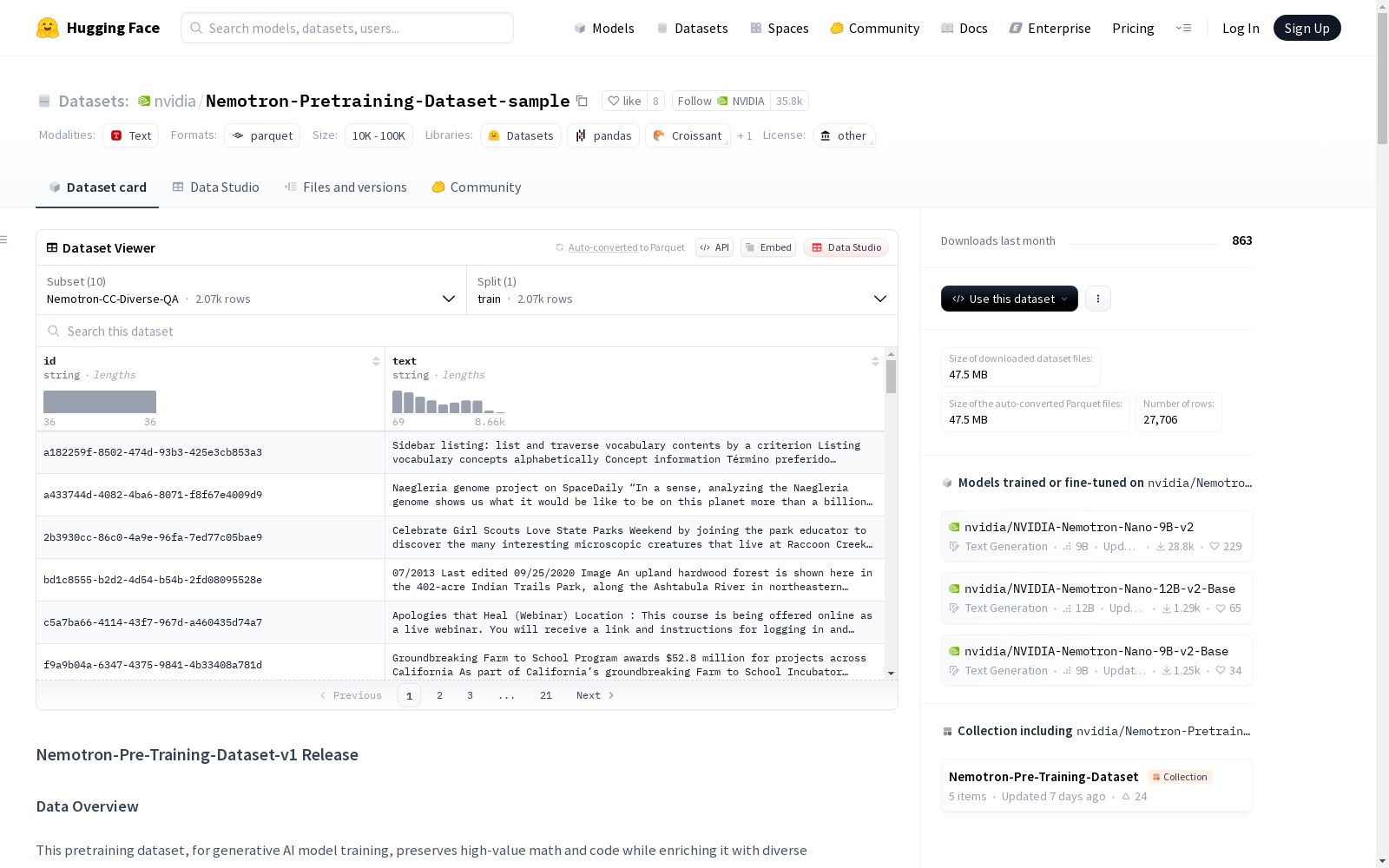Open the Use this dataset dropdown
1389x868 pixels.
1010,299
